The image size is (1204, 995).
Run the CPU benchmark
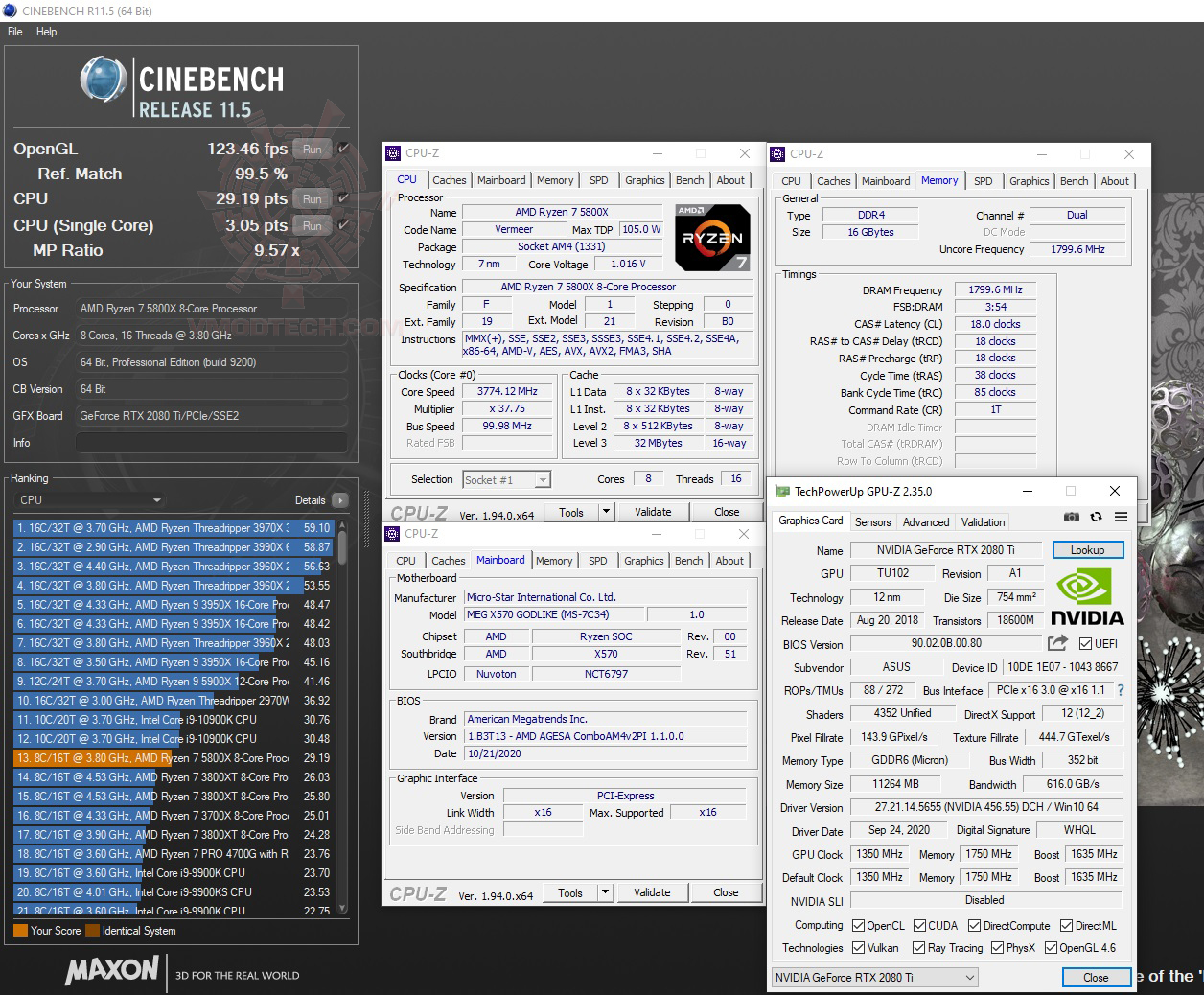click(313, 198)
